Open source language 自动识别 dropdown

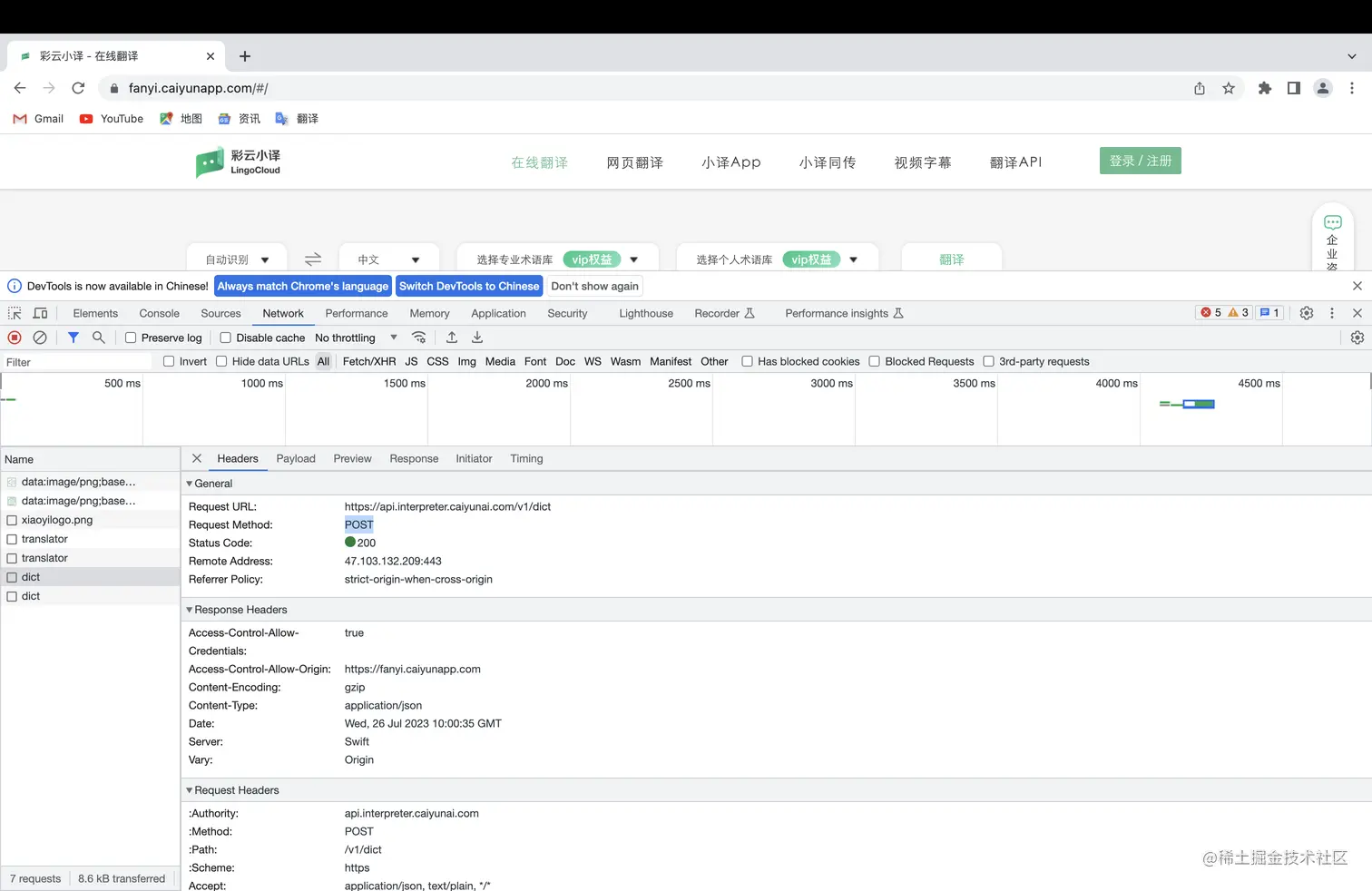[237, 259]
